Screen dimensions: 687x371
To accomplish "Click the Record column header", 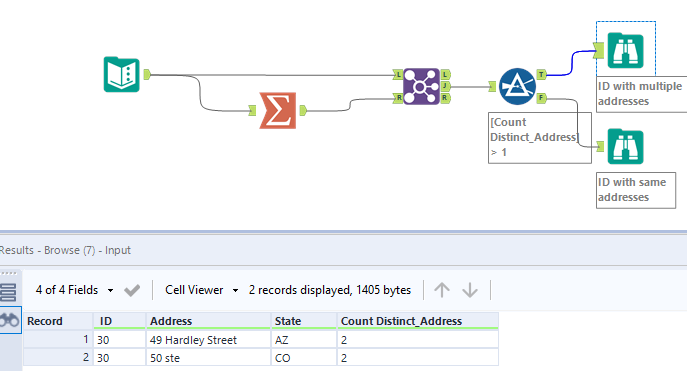I will (x=58, y=321).
